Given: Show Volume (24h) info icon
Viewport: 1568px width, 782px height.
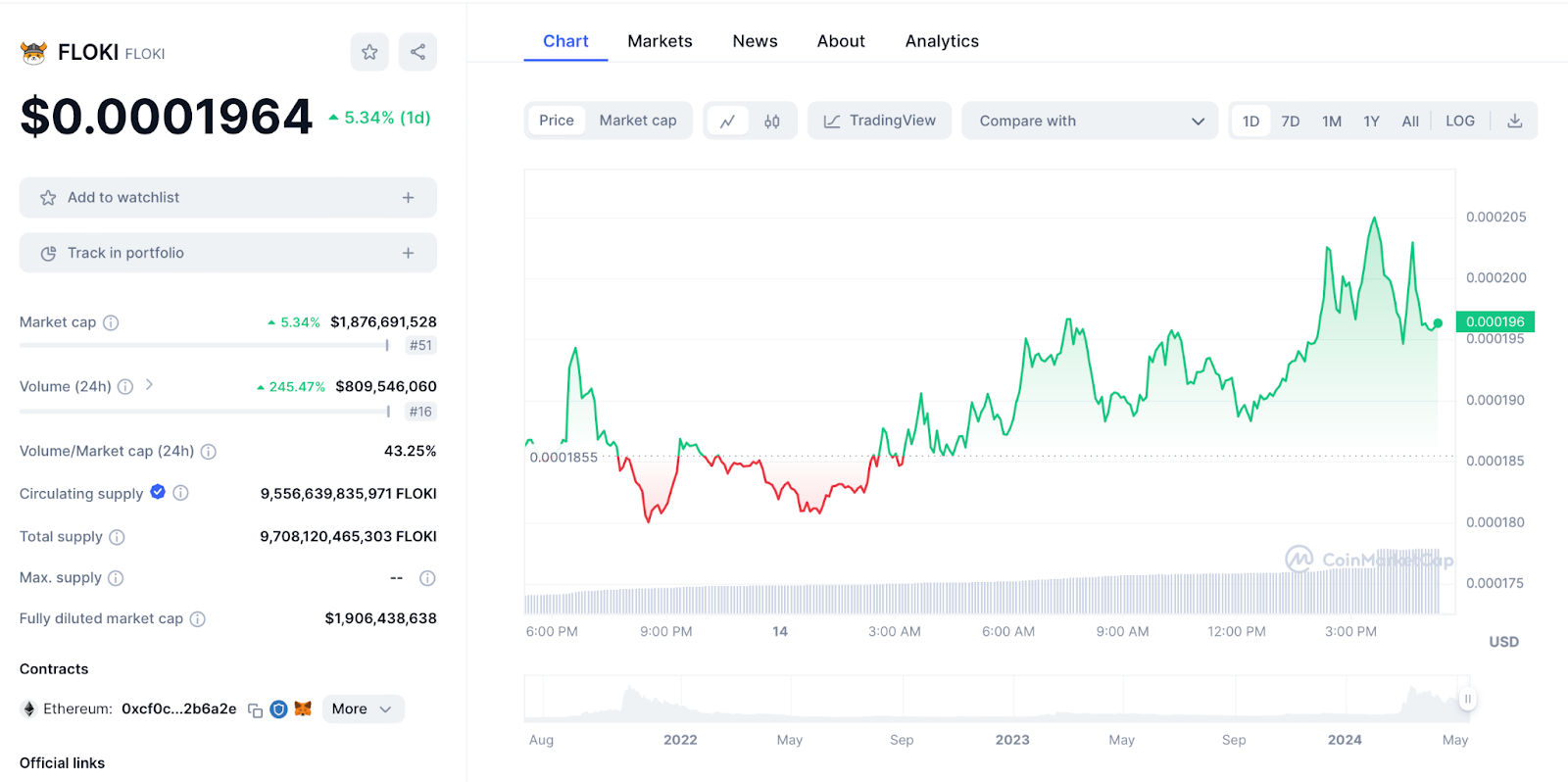Looking at the screenshot, I should click(x=125, y=387).
